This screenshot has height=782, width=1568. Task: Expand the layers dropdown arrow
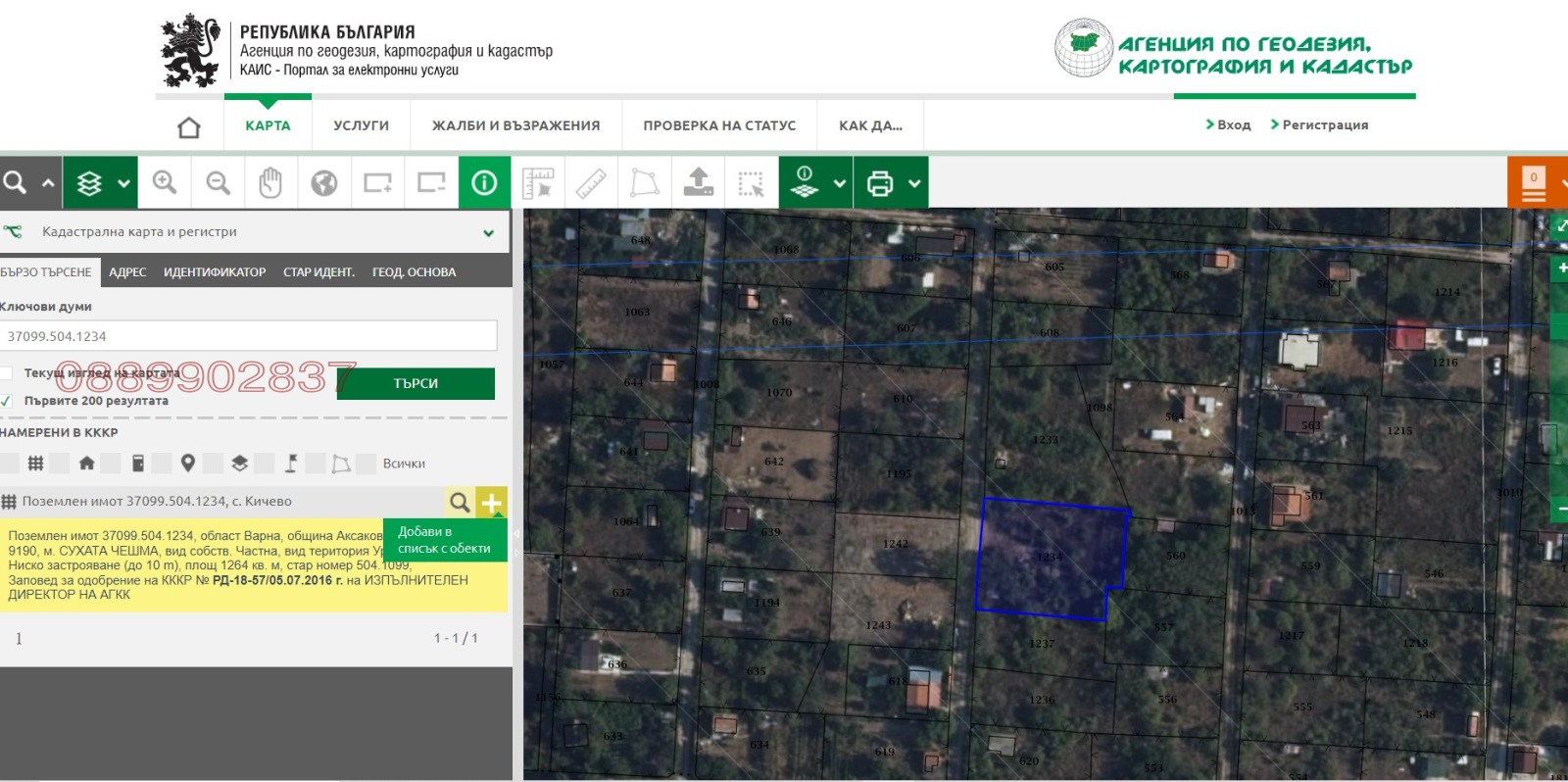tap(123, 183)
